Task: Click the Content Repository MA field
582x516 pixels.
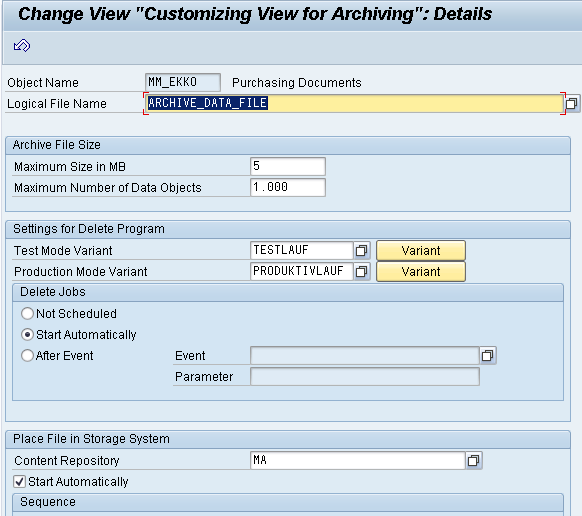Action: 358,461
